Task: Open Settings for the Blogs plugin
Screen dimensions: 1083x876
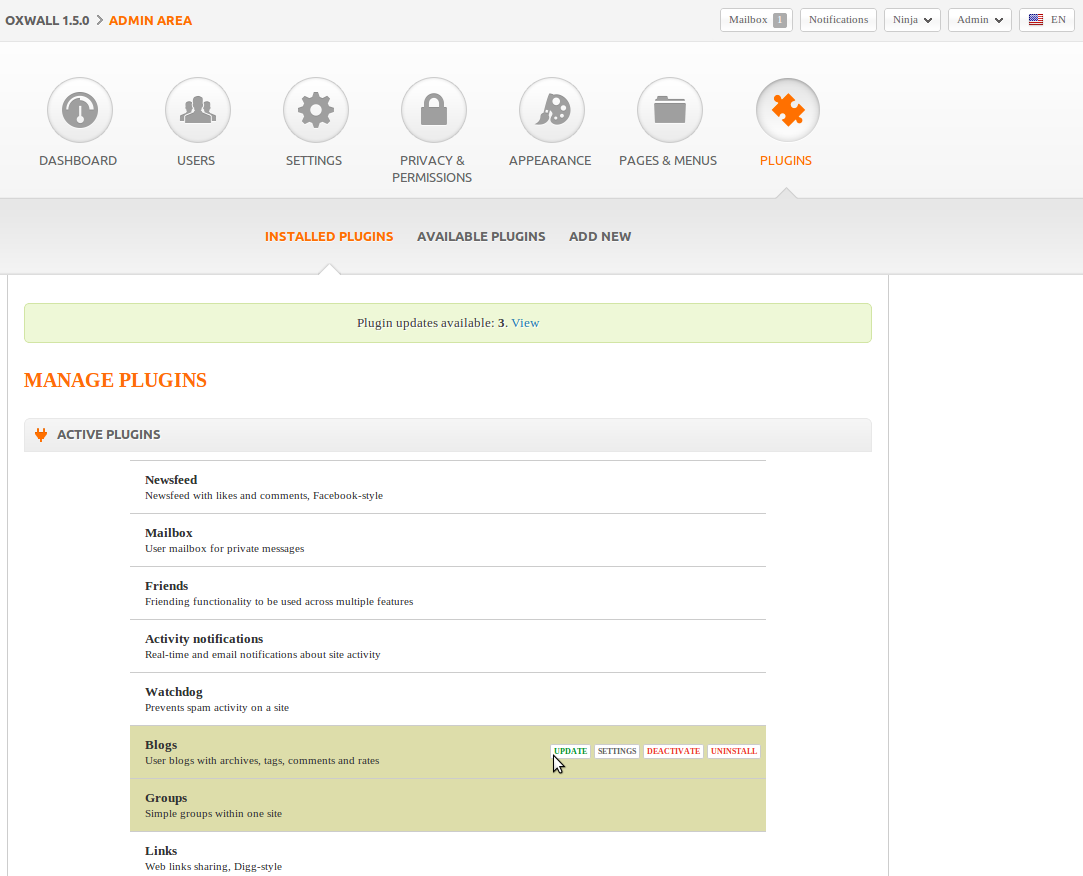Action: tap(617, 751)
